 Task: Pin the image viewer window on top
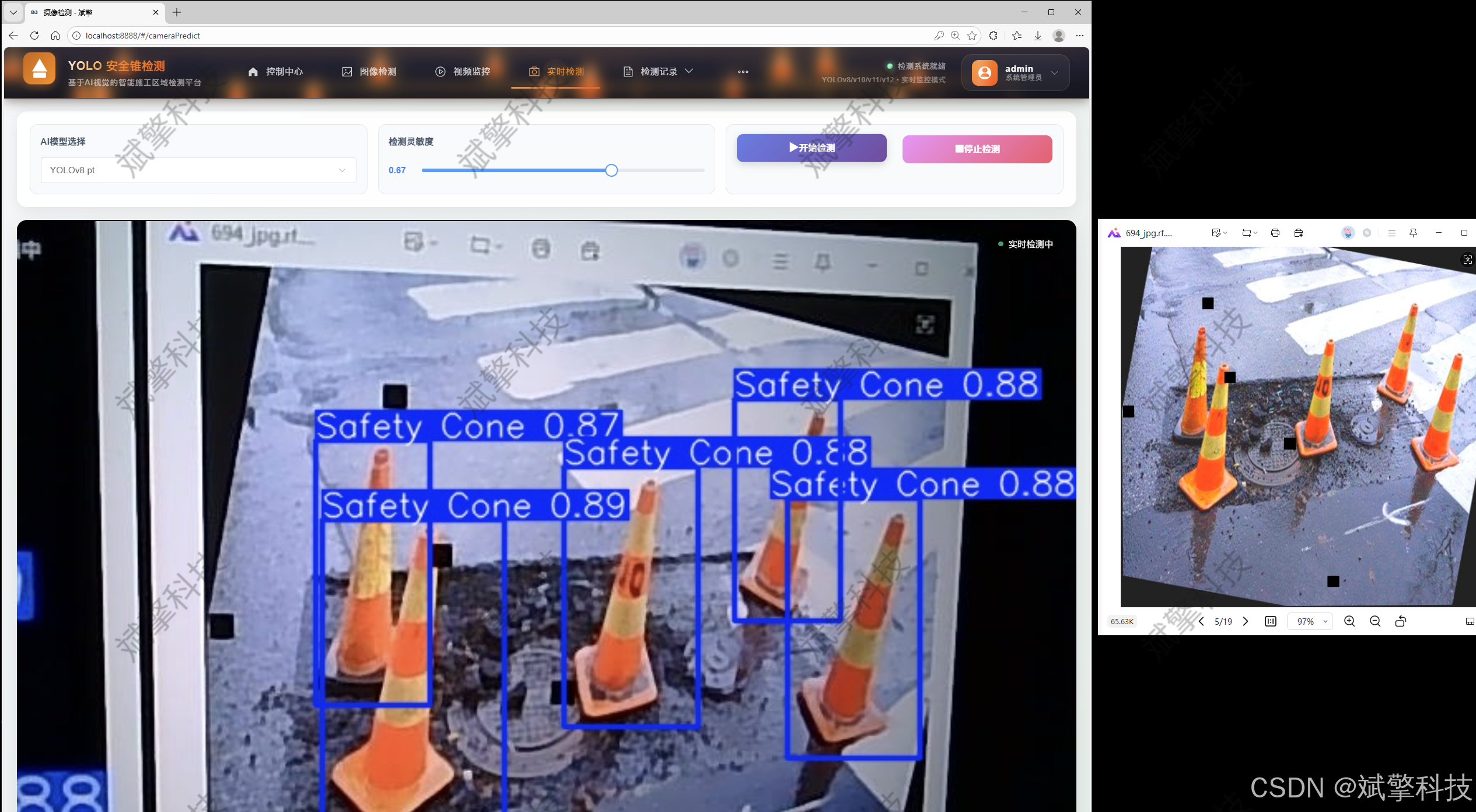coord(1413,233)
